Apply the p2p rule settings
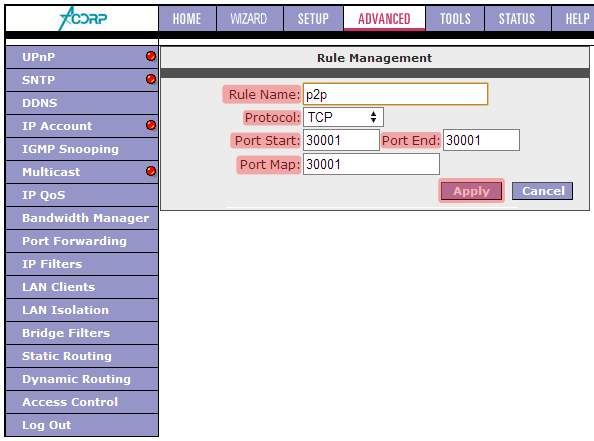 (x=471, y=191)
